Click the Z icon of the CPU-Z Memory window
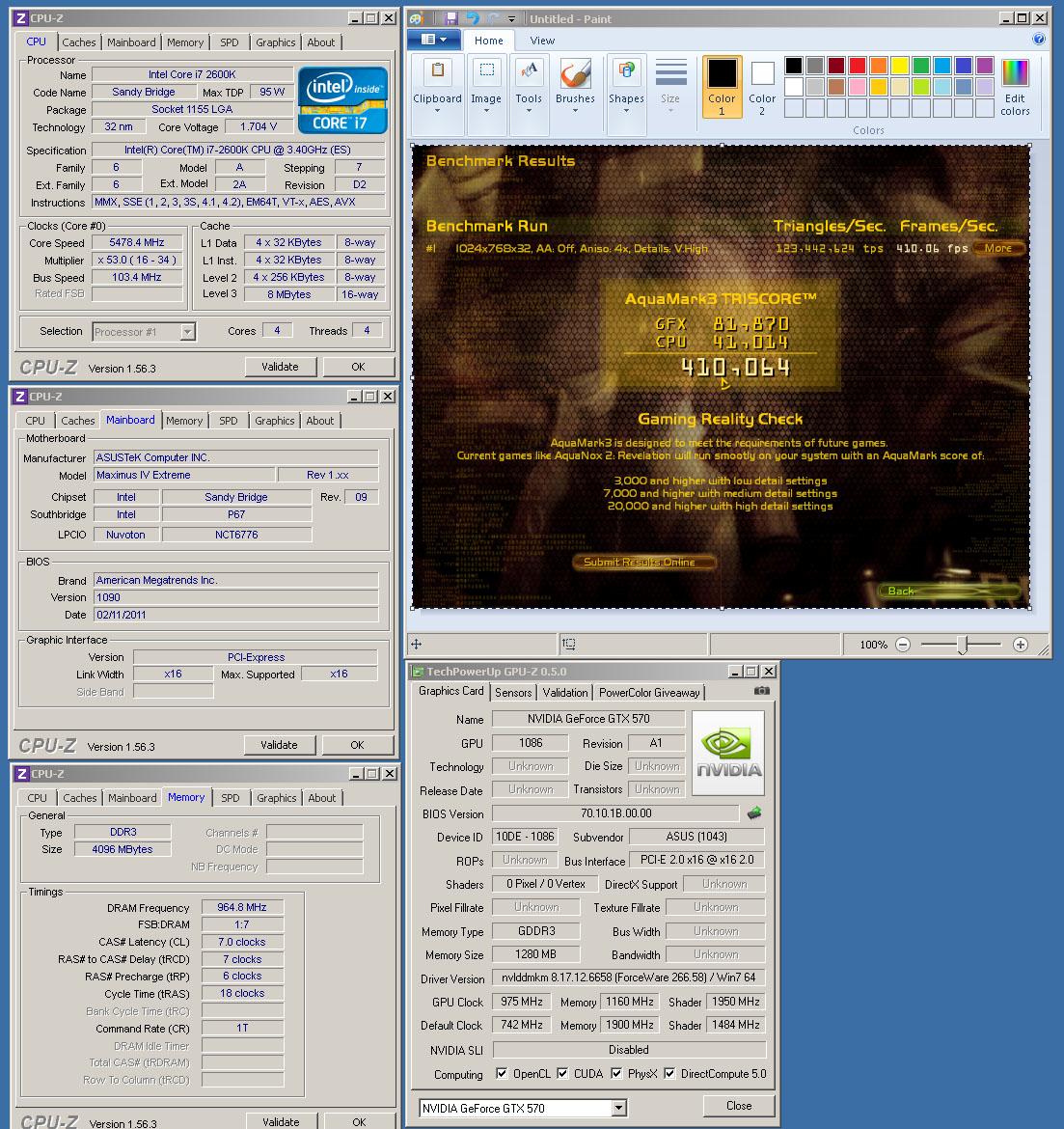Viewport: 1064px width, 1129px height. 21,774
